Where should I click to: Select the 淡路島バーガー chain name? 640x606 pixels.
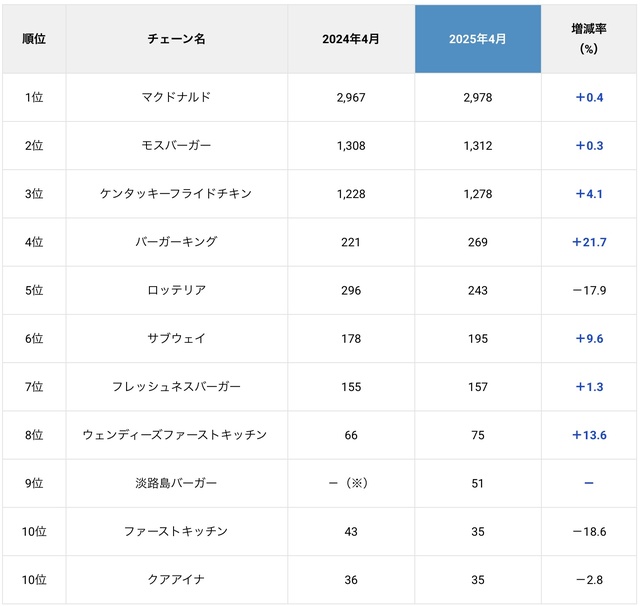[x=176, y=483]
